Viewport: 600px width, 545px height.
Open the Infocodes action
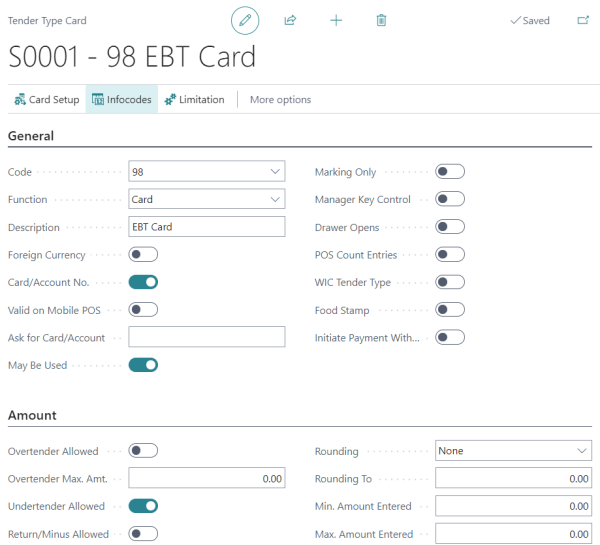pyautogui.click(x=122, y=100)
